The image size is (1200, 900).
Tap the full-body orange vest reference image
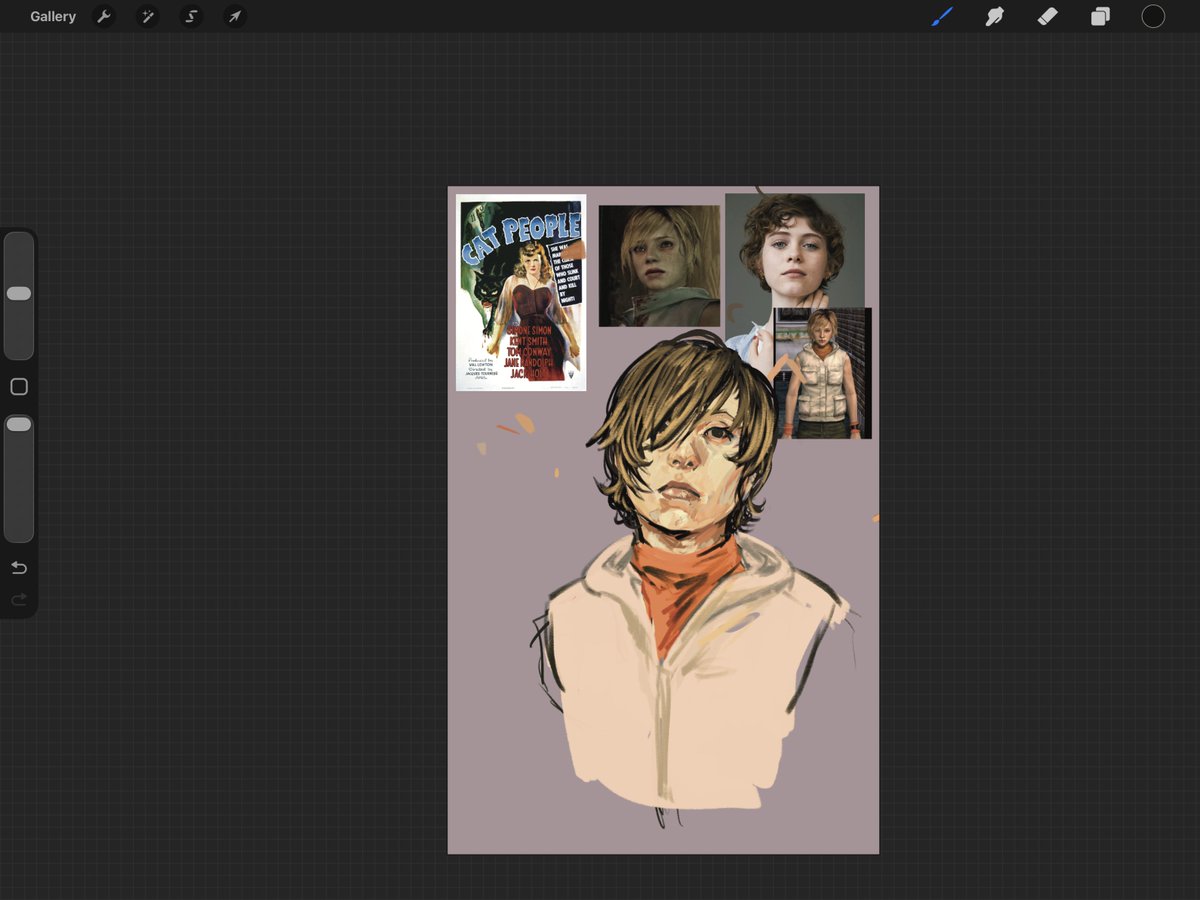(x=822, y=374)
